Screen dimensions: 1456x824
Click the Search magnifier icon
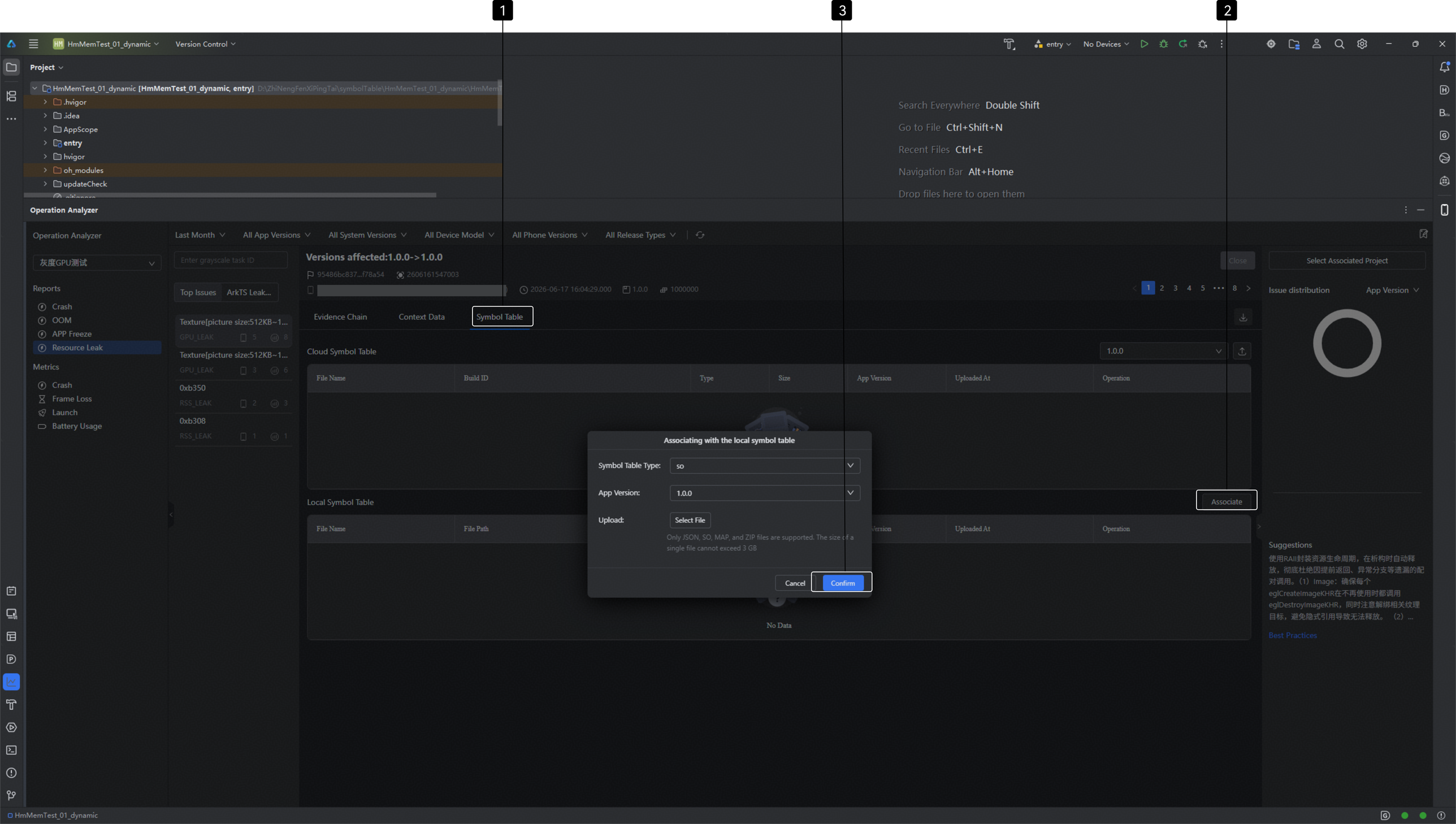(1340, 44)
